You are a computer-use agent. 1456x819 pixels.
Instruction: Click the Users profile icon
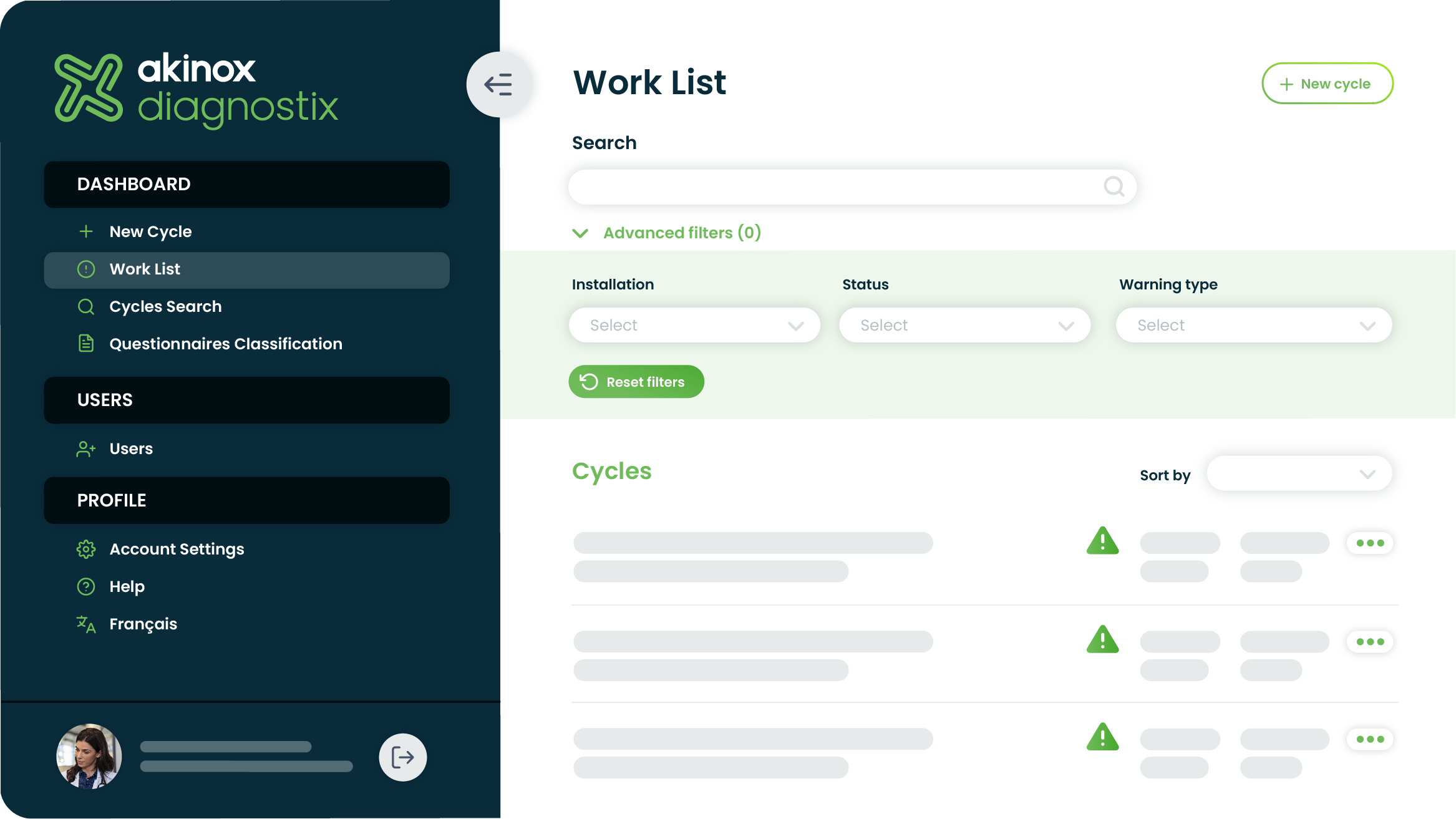pyautogui.click(x=89, y=756)
